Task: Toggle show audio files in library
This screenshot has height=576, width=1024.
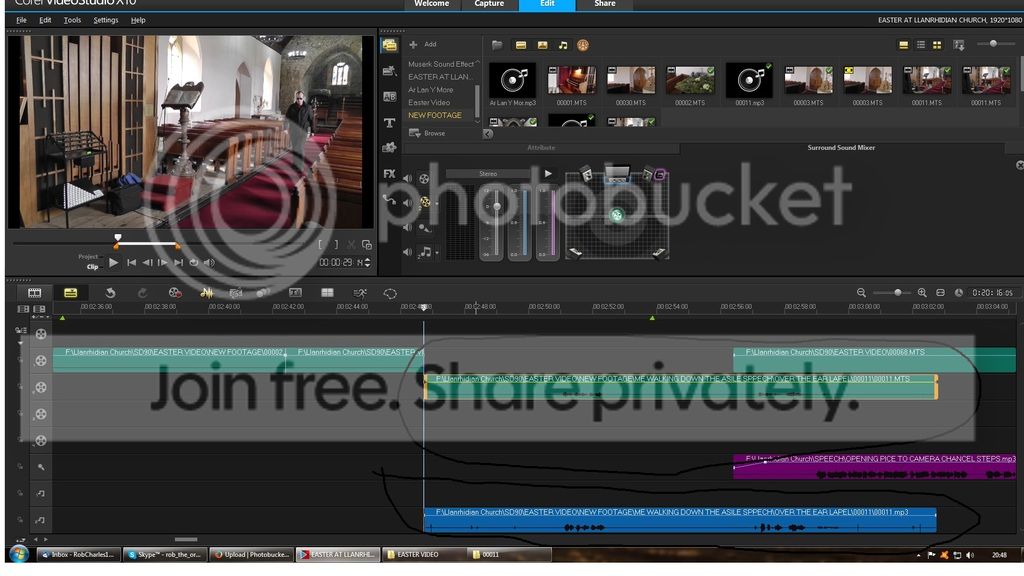Action: (563, 45)
